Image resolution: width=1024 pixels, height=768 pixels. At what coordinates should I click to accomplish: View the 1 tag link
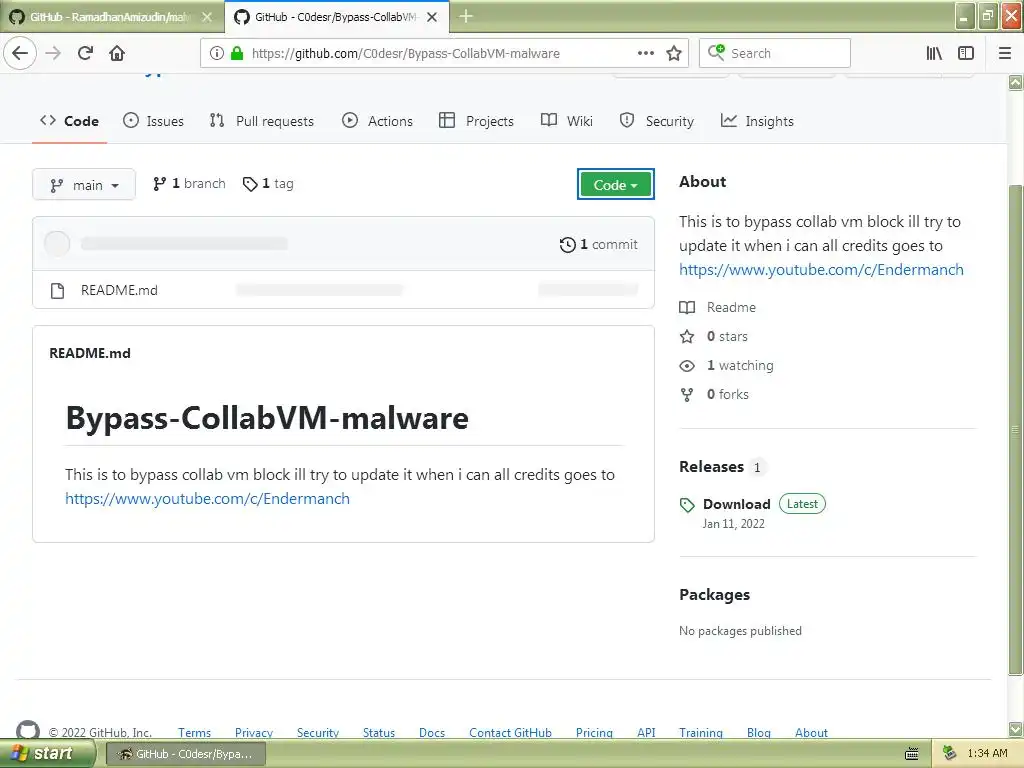click(x=268, y=184)
